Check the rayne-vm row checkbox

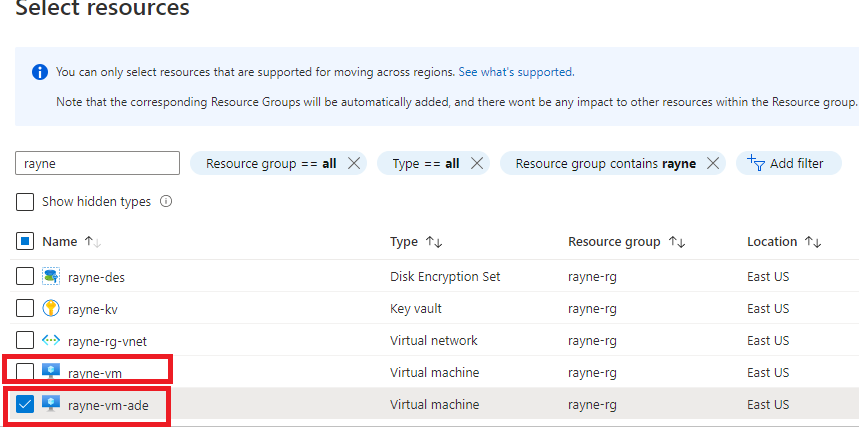click(25, 373)
